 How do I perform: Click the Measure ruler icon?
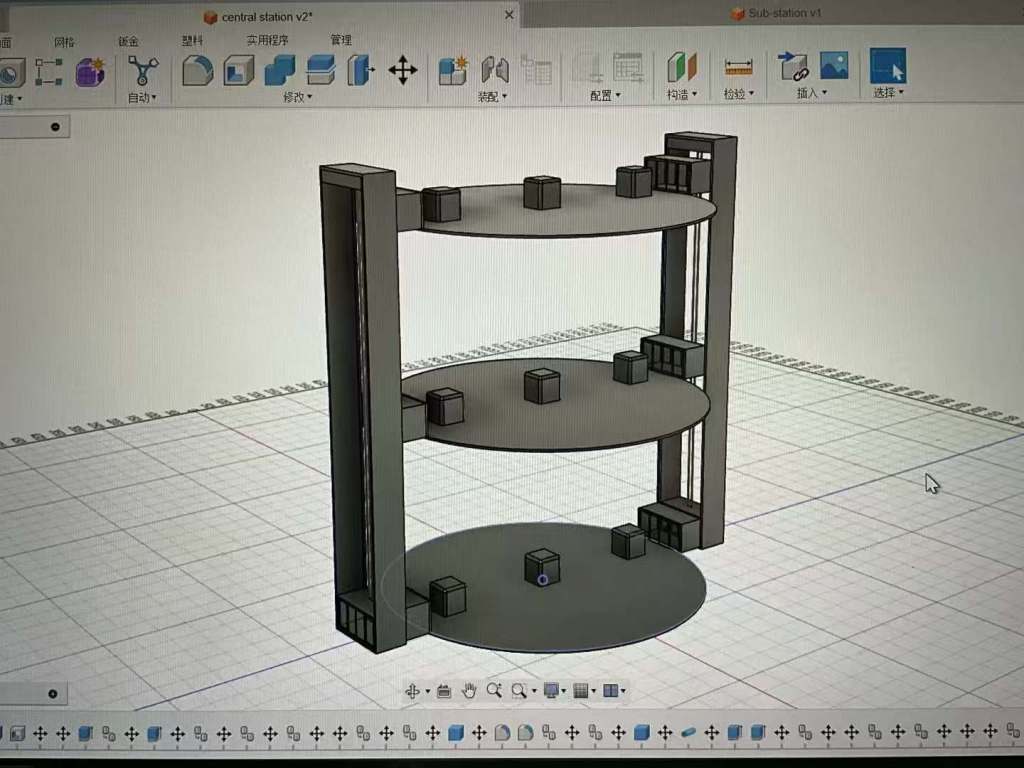click(x=738, y=68)
